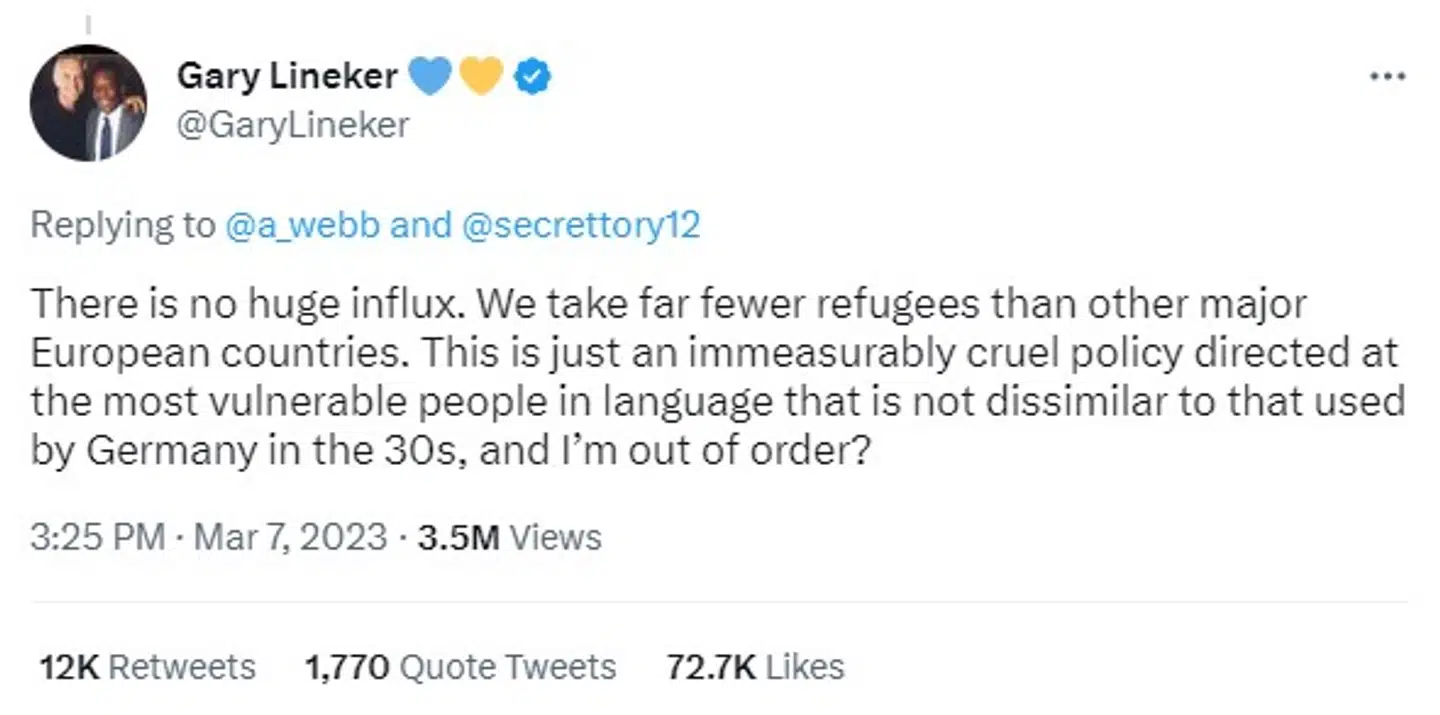Click the word "Germany" in the tweet
Screen dimensions: 1440x715
coord(170,452)
